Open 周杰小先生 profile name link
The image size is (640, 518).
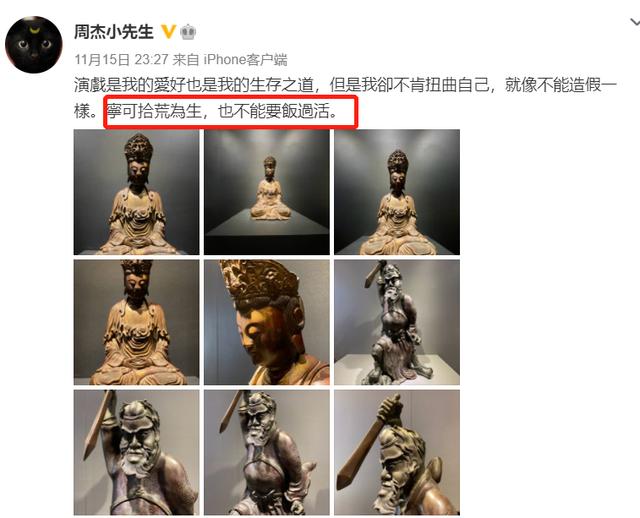click(113, 32)
